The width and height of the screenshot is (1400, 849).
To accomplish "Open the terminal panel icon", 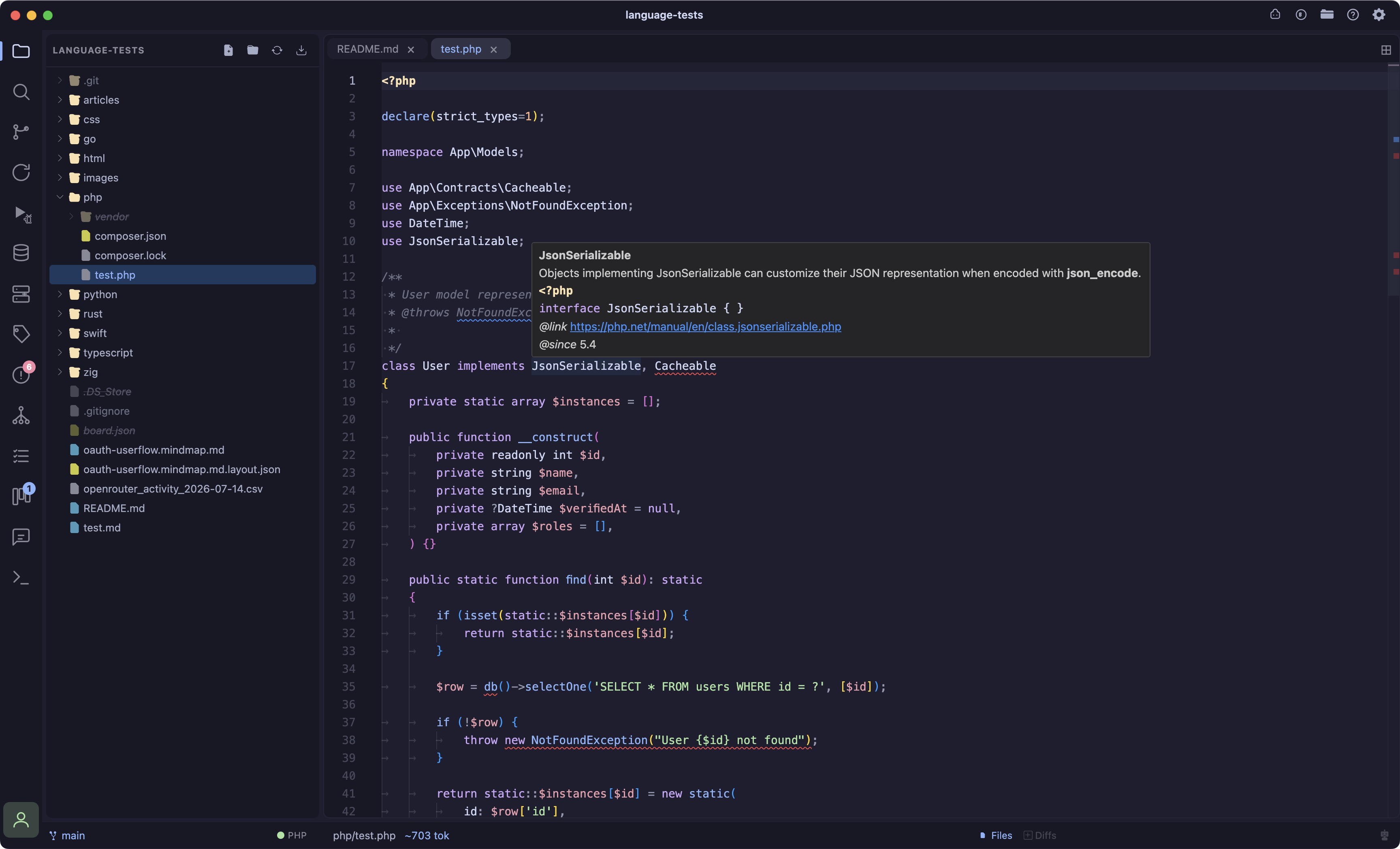I will (21, 577).
